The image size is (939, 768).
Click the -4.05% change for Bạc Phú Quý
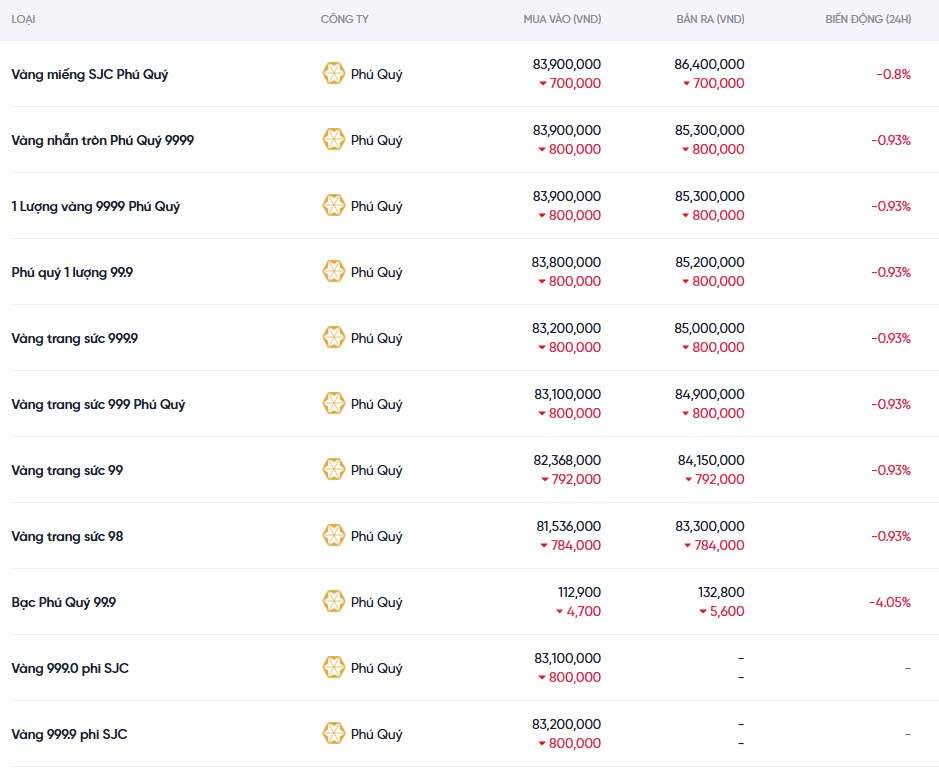[889, 602]
